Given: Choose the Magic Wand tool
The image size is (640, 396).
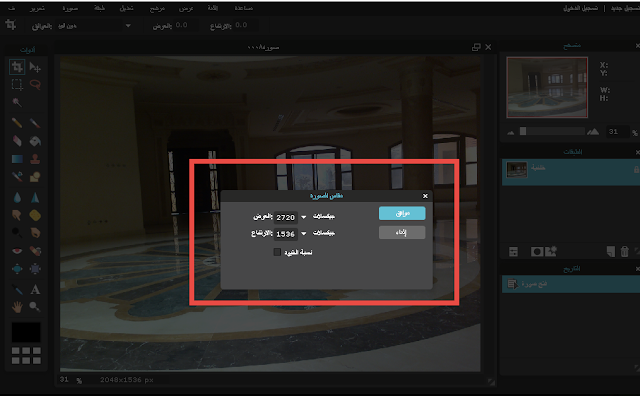Looking at the screenshot, I should tap(17, 102).
